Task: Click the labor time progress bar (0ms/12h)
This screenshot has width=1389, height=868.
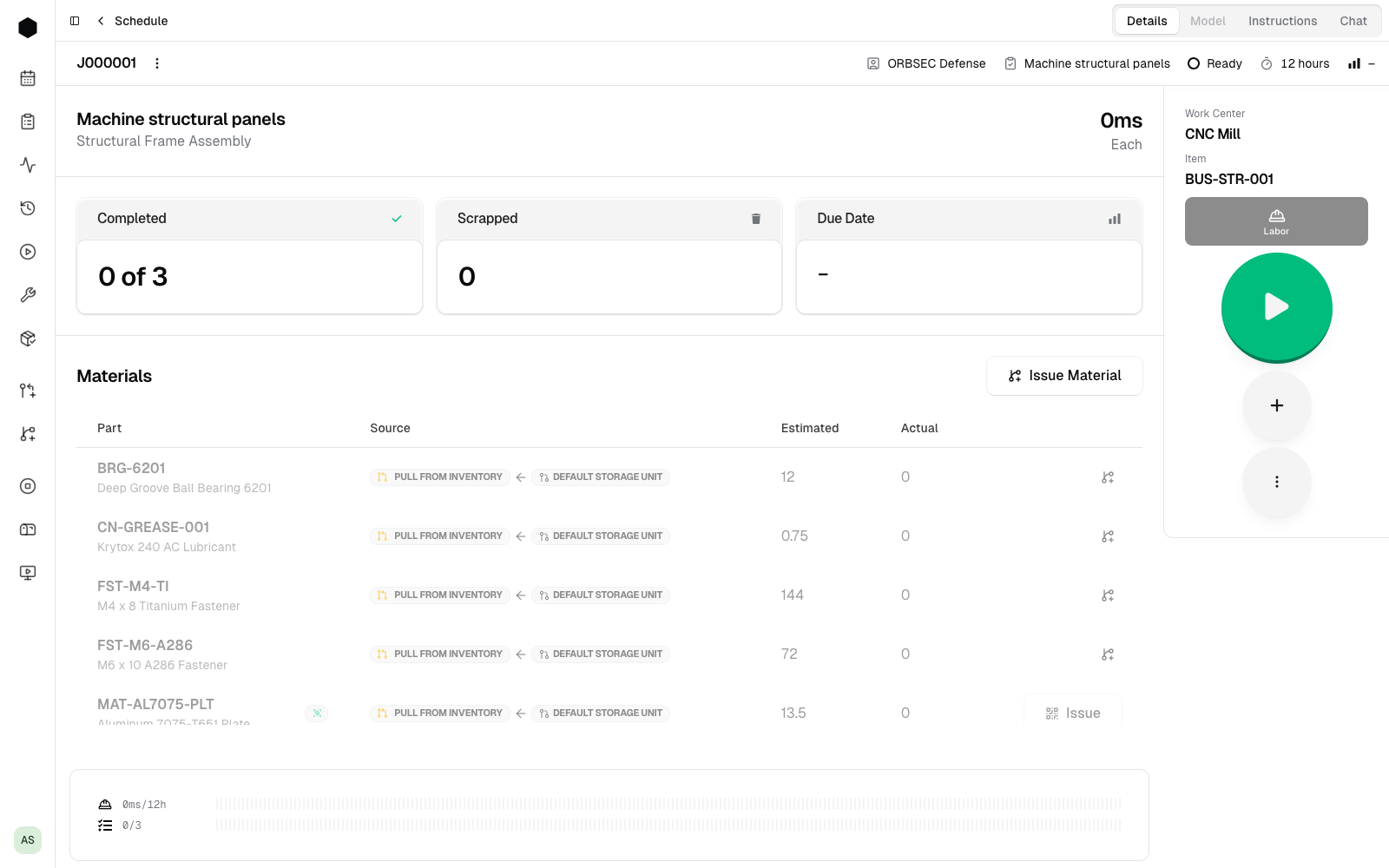Action: 668,804
